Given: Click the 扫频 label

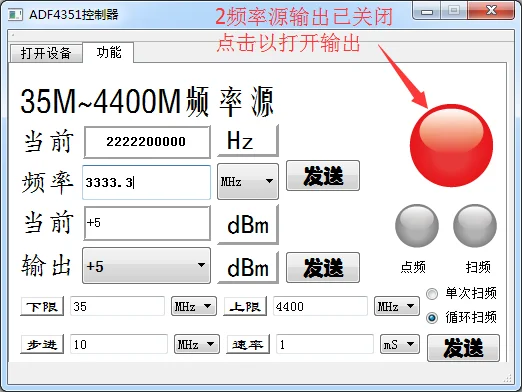Looking at the screenshot, I should click(478, 267).
